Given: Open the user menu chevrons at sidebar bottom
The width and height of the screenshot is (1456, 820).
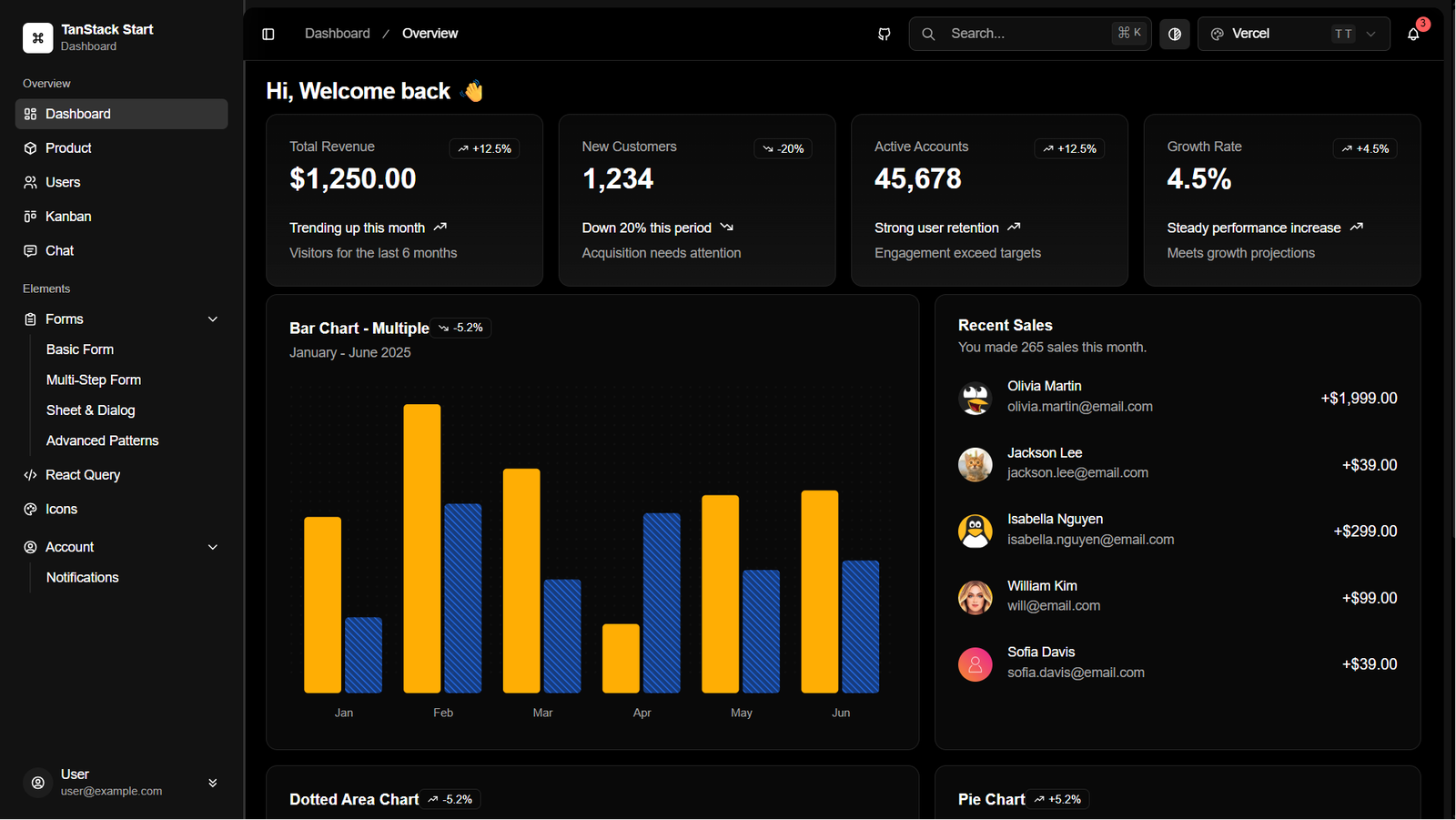Looking at the screenshot, I should [x=213, y=783].
